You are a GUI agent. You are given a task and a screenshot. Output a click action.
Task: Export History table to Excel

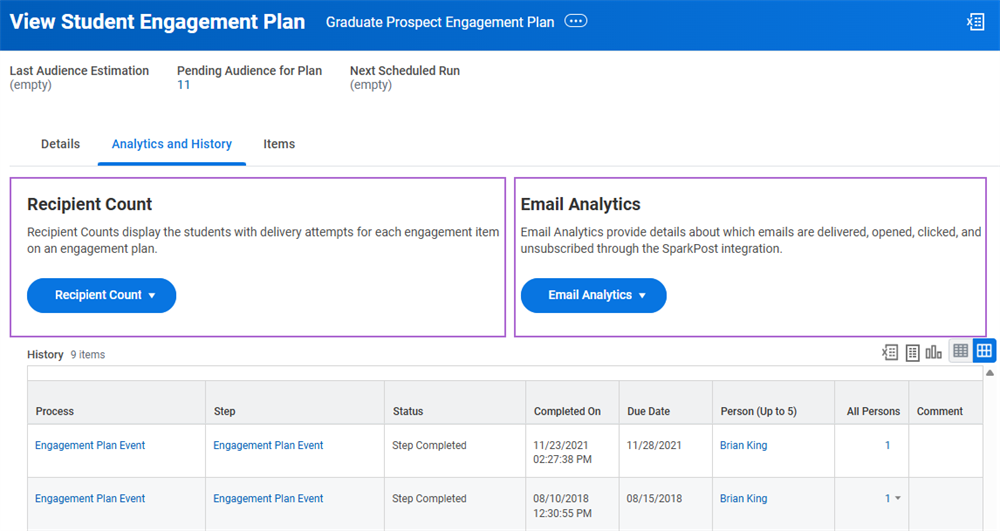[890, 352]
